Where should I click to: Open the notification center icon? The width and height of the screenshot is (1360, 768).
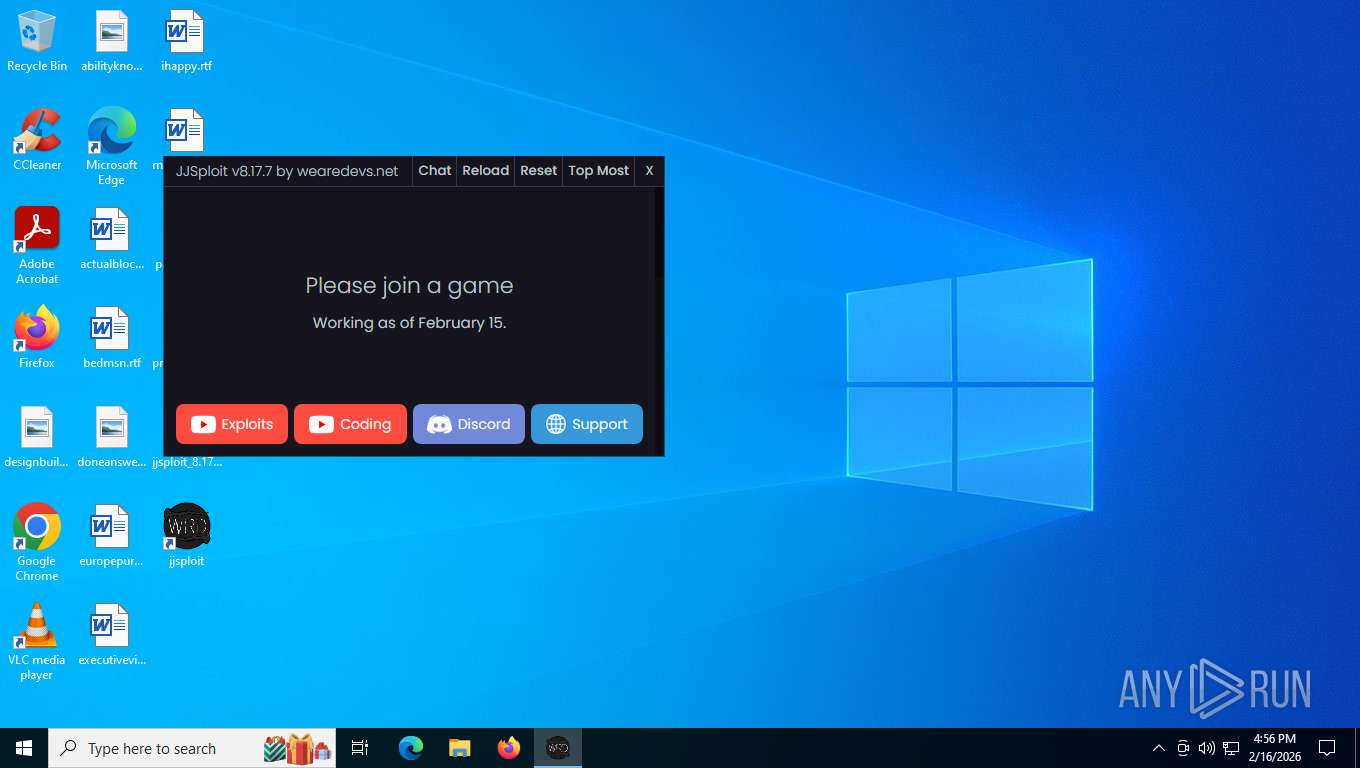(x=1327, y=748)
